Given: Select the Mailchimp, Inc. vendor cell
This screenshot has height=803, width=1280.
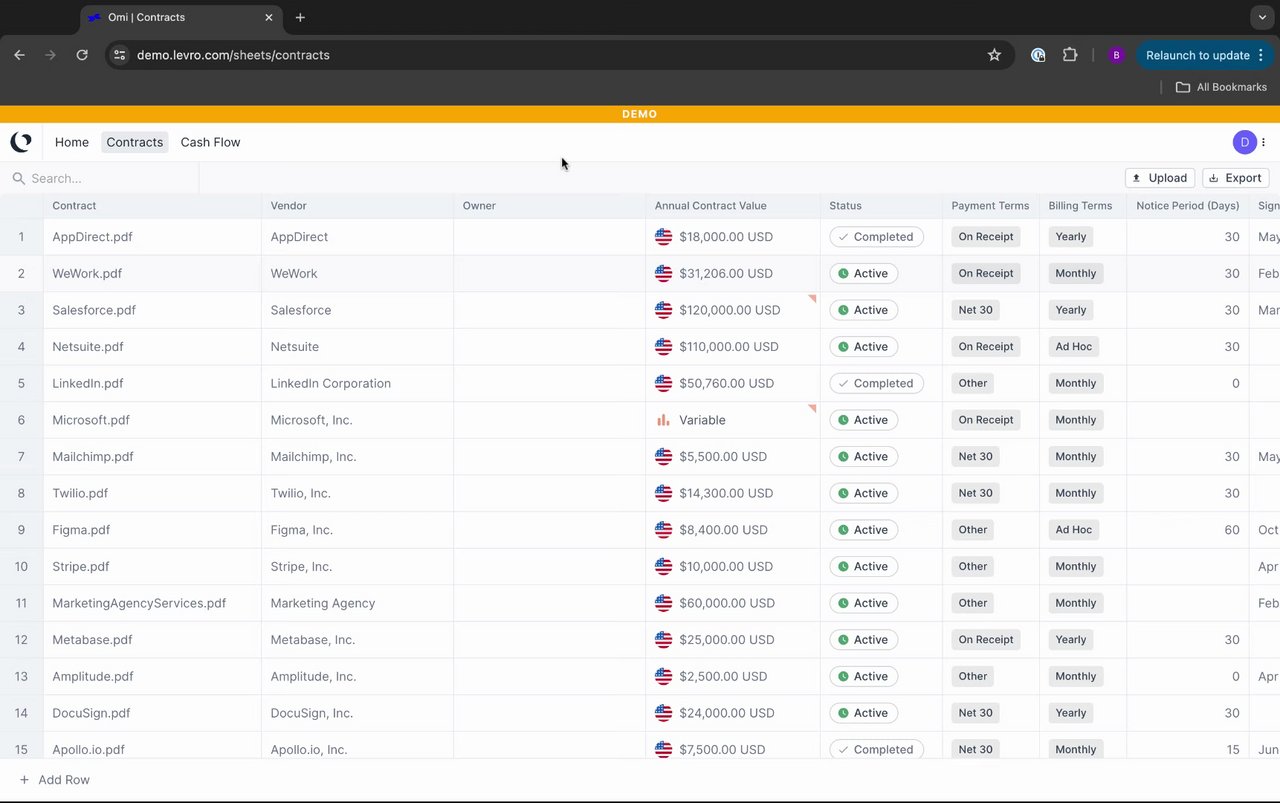Looking at the screenshot, I should 357,457.
